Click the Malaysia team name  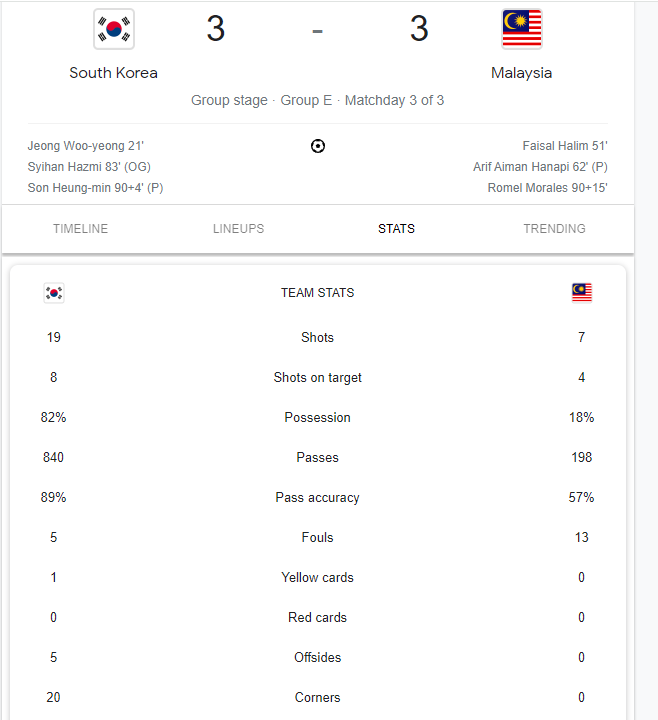point(521,73)
